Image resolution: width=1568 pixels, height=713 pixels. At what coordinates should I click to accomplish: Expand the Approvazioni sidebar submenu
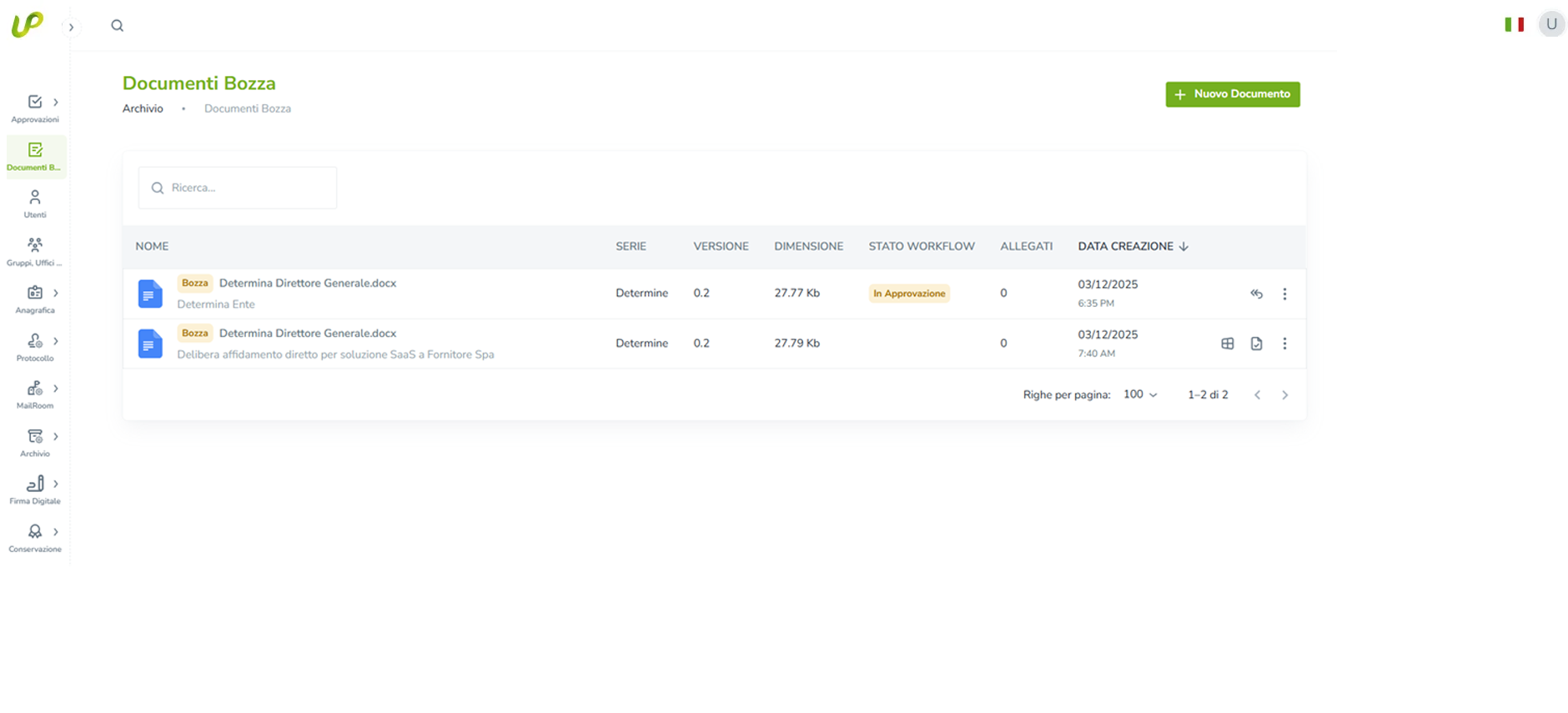click(56, 103)
